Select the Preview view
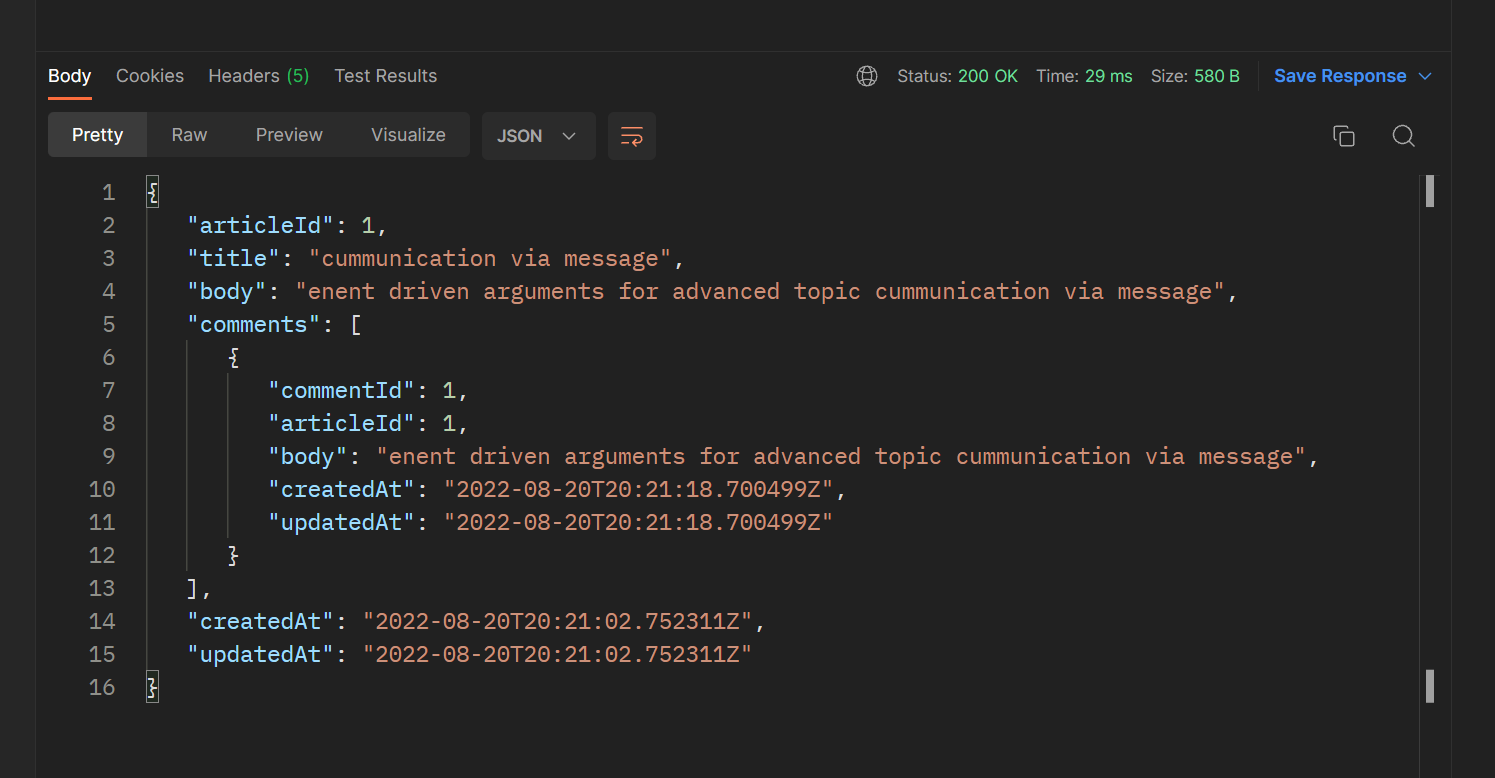Image resolution: width=1495 pixels, height=778 pixels. tap(289, 135)
